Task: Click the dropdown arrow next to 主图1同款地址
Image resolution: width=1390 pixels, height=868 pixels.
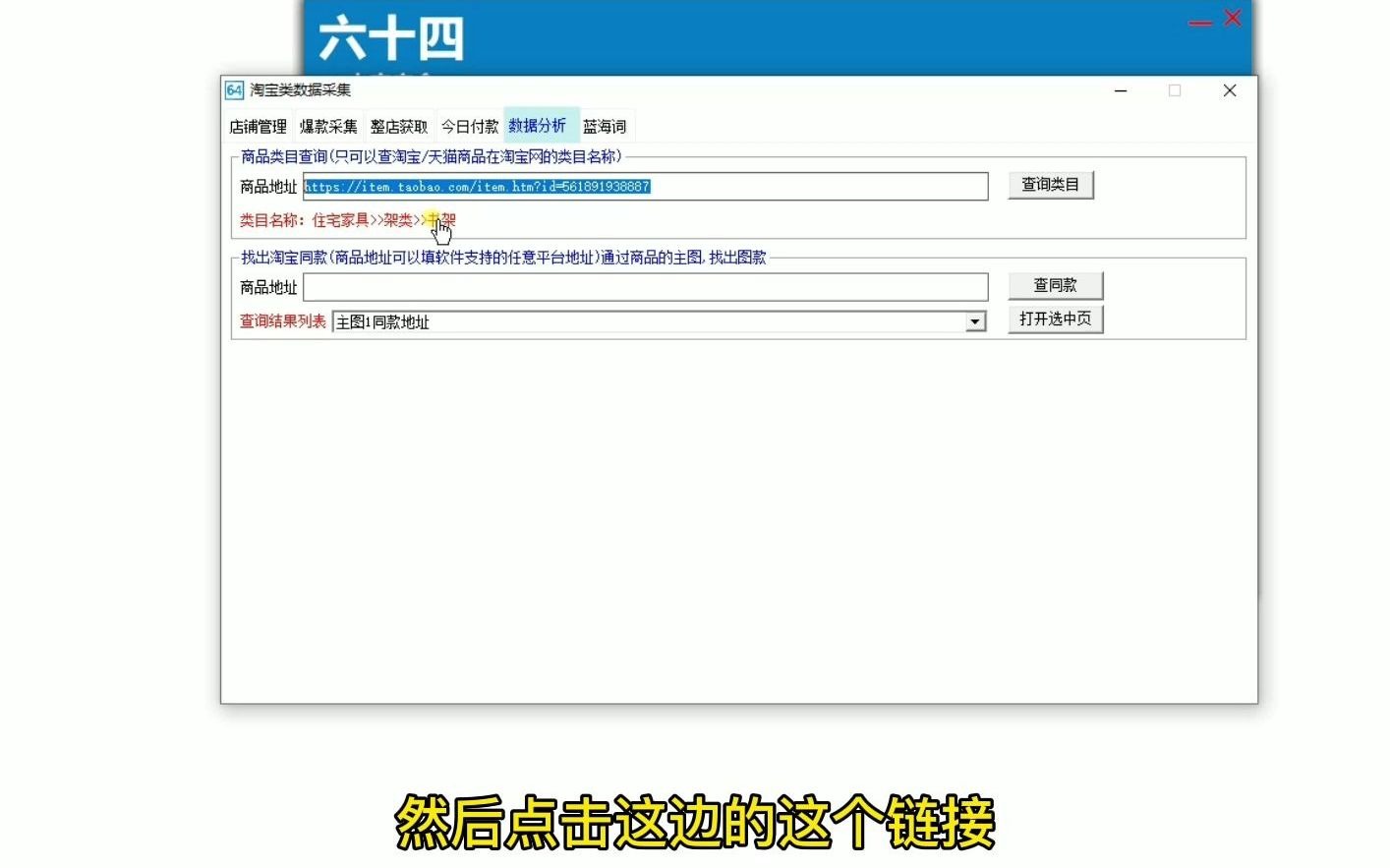Action: coord(974,321)
